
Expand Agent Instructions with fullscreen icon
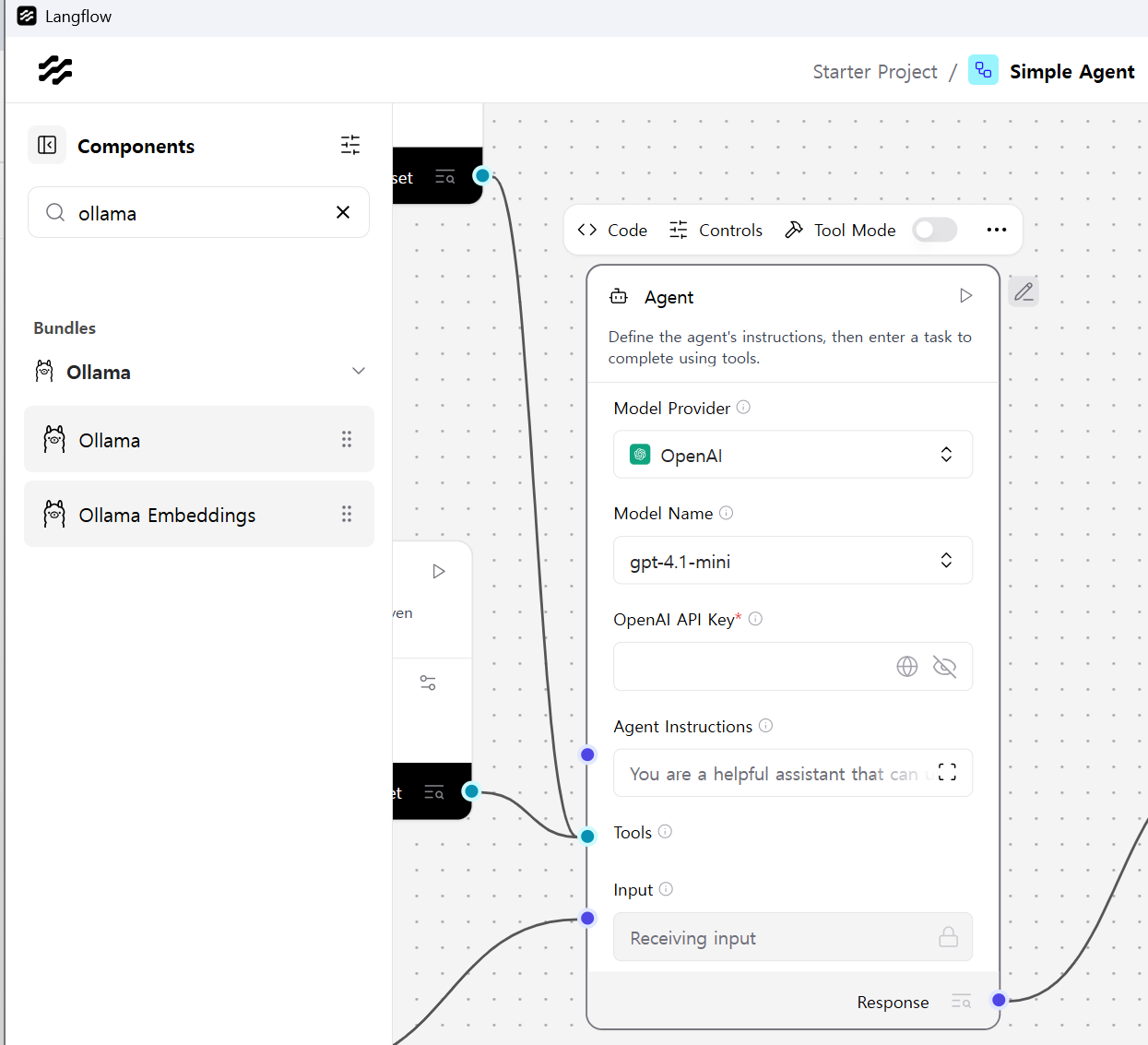[x=947, y=773]
